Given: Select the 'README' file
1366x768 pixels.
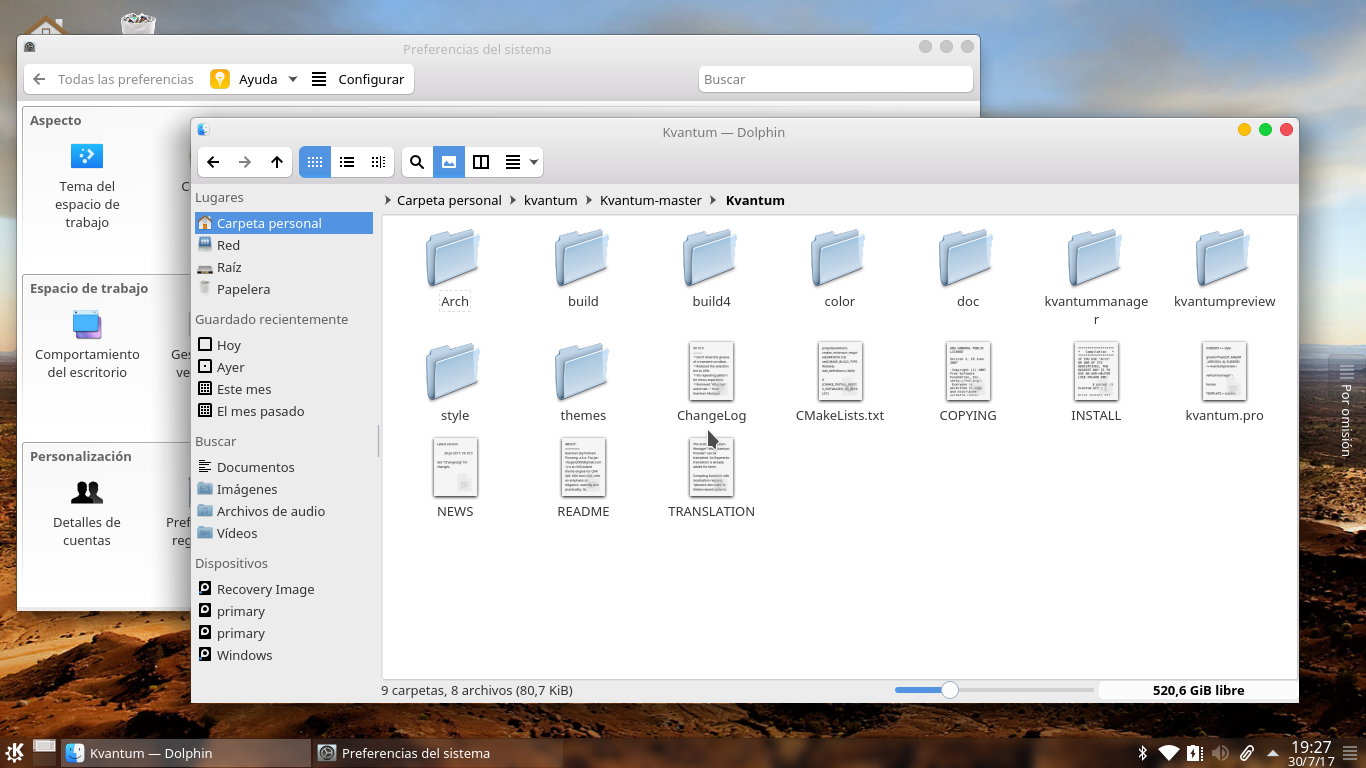Looking at the screenshot, I should [x=583, y=478].
